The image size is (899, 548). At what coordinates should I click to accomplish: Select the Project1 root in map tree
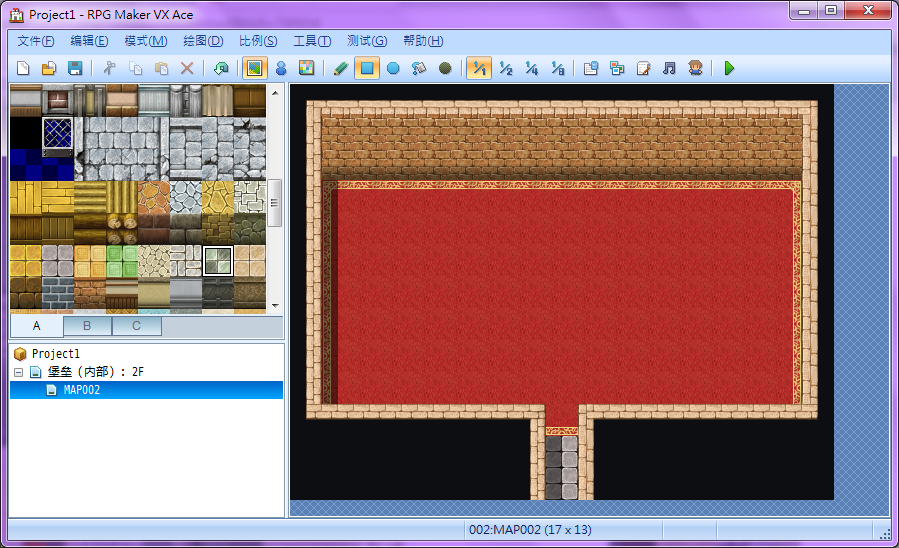click(x=56, y=354)
